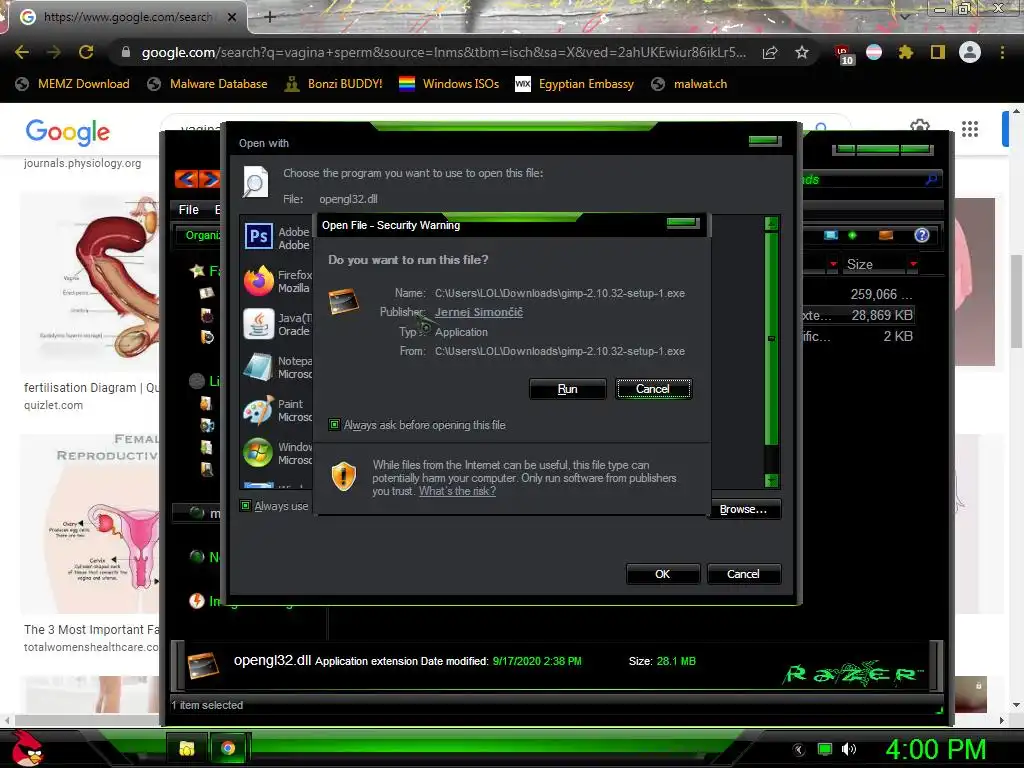Click Cancel in the Open with dialog

[x=743, y=574]
